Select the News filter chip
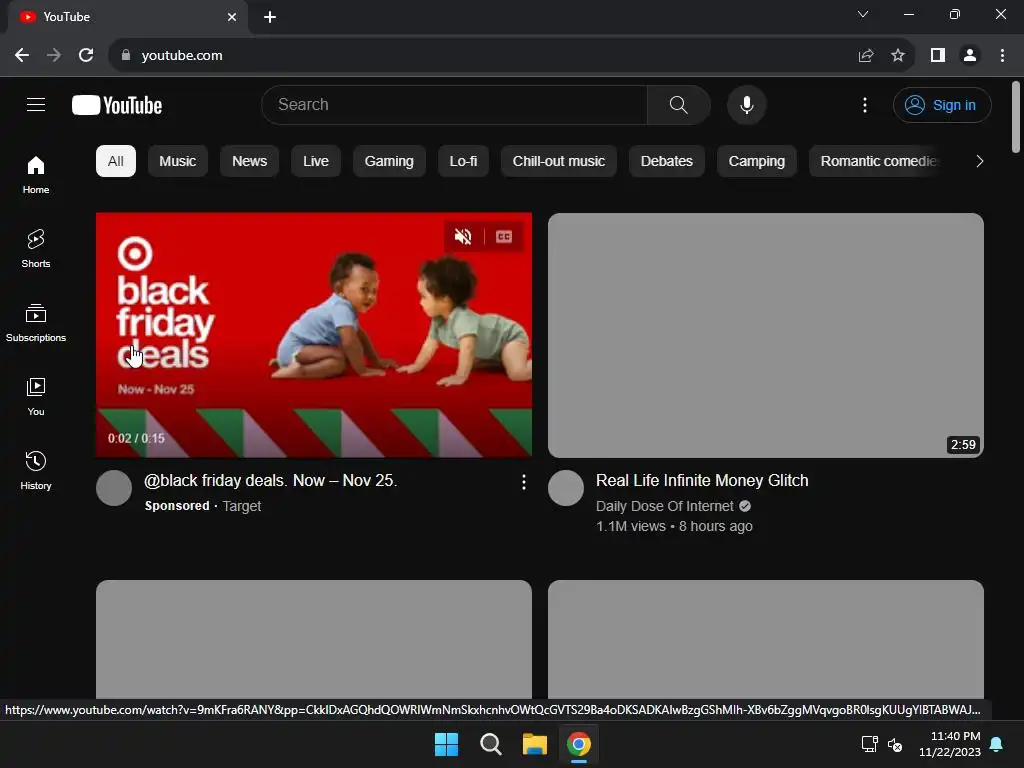 tap(249, 161)
